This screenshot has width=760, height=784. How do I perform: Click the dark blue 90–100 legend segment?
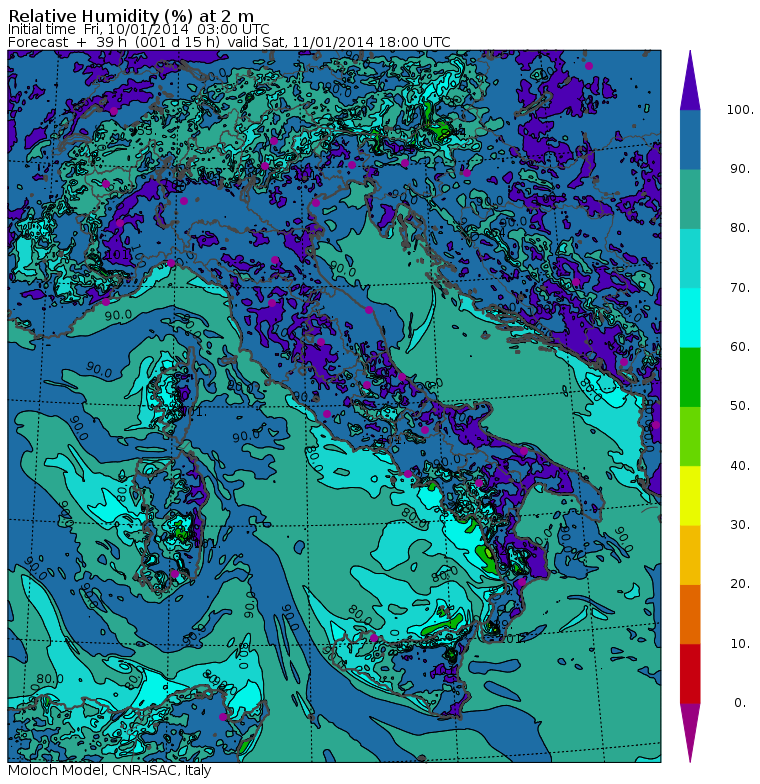690,140
